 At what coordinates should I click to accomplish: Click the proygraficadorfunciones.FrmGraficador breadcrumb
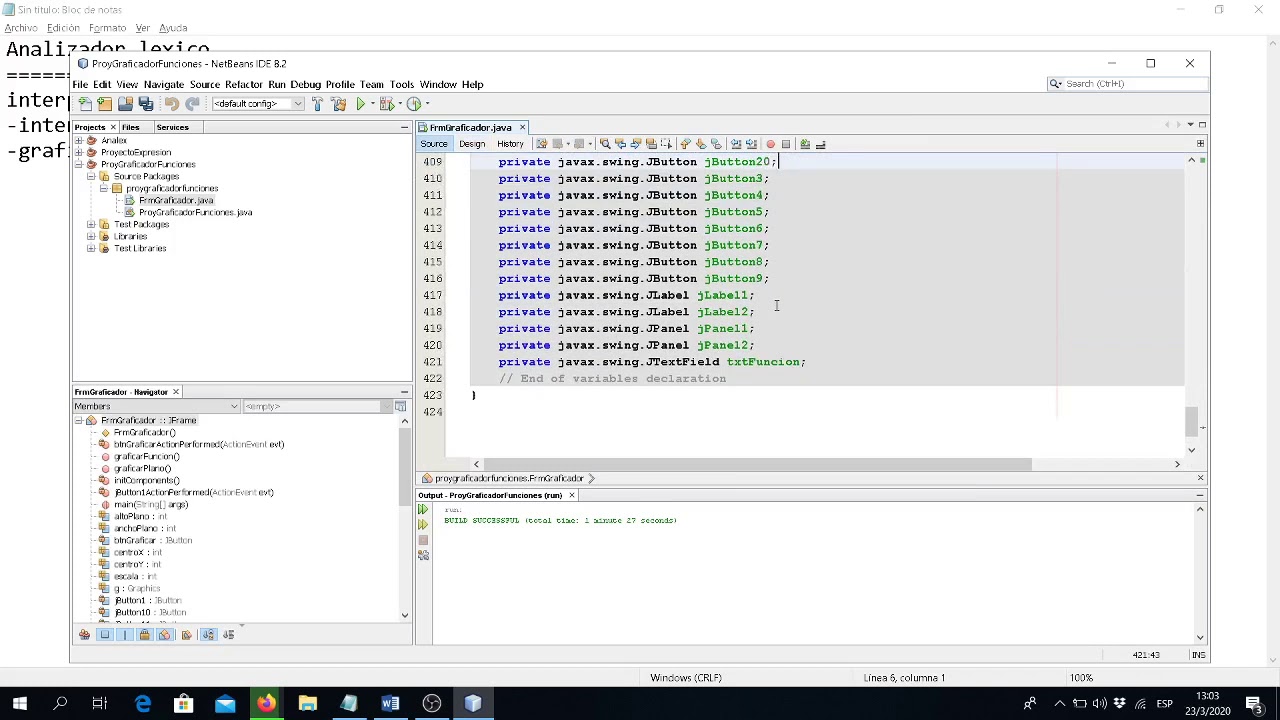pyautogui.click(x=509, y=479)
